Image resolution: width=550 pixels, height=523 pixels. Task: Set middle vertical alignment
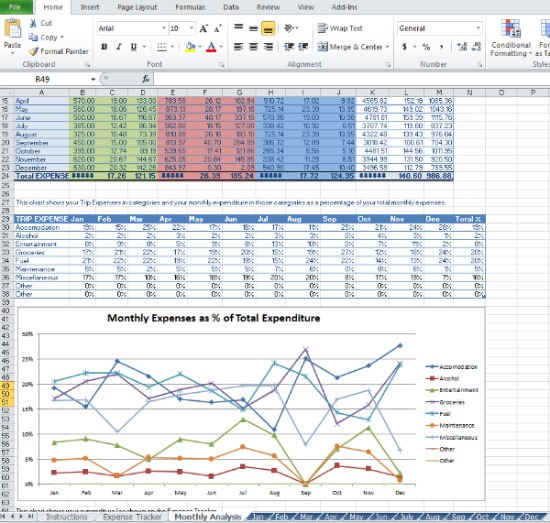pos(253,28)
